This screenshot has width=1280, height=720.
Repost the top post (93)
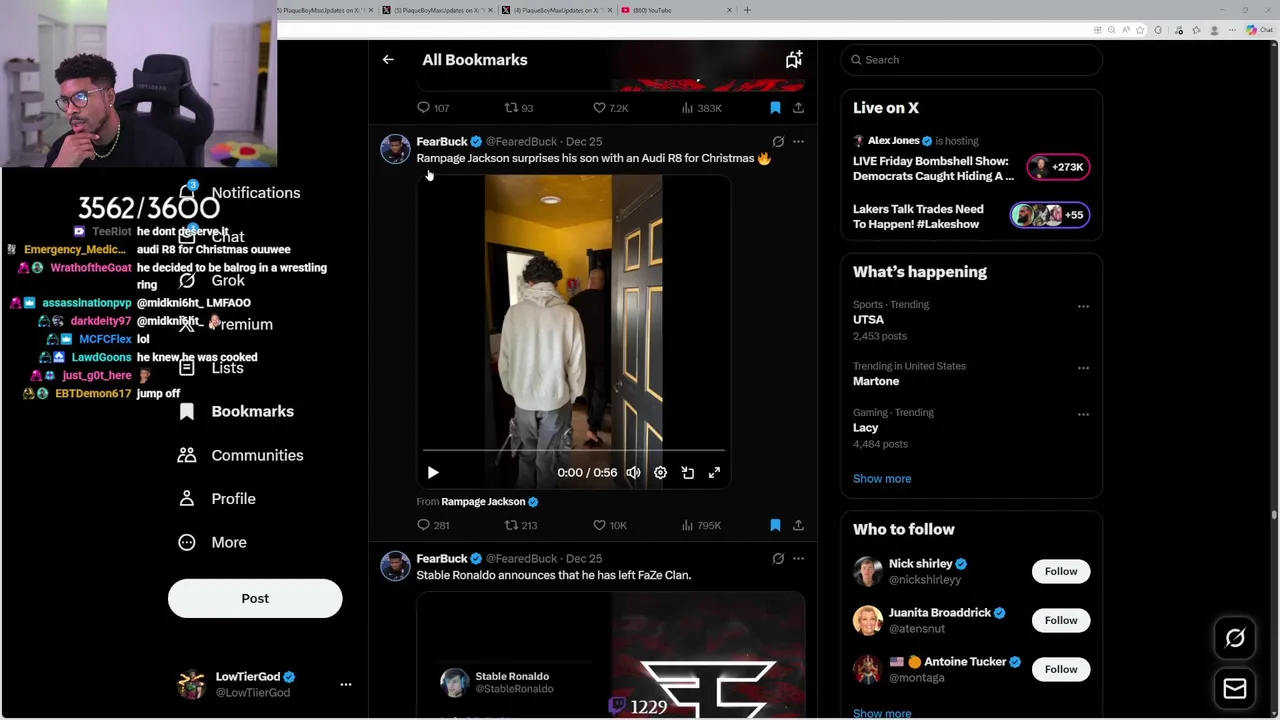(x=519, y=108)
